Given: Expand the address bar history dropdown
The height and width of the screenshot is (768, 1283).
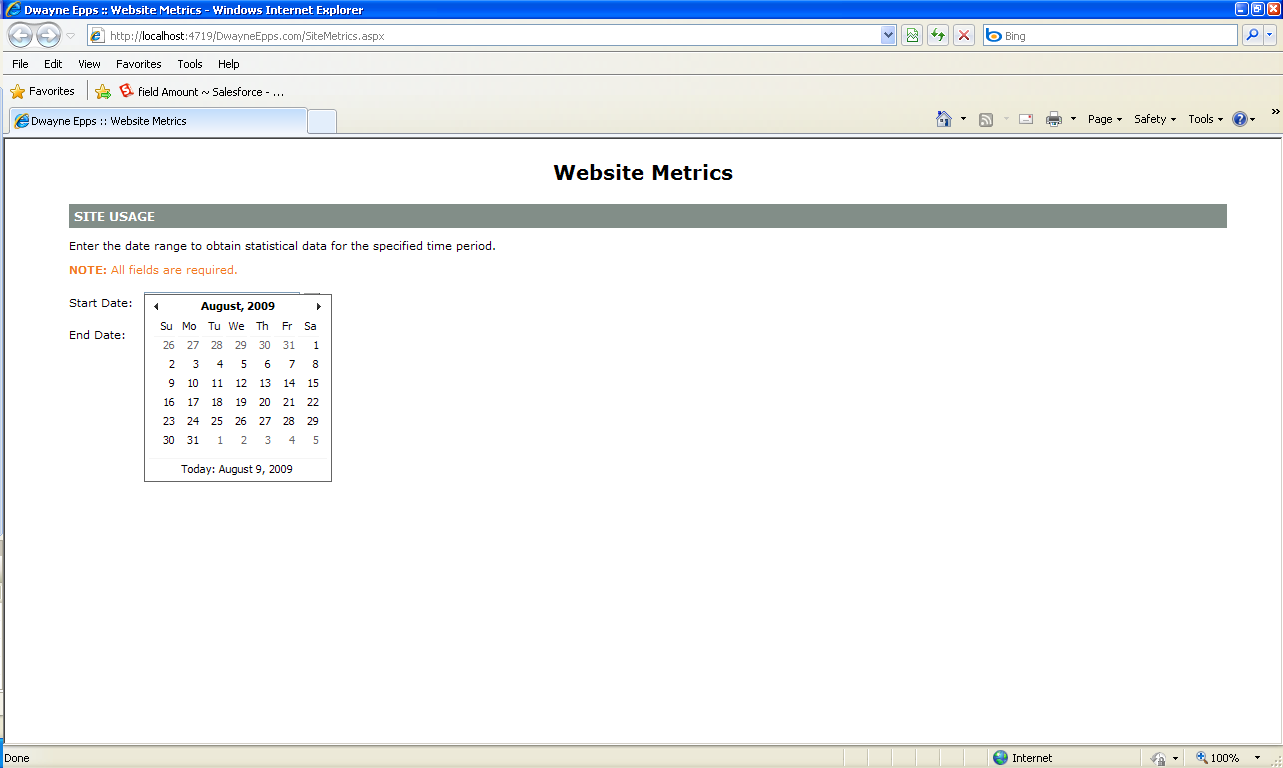Looking at the screenshot, I should pos(888,36).
